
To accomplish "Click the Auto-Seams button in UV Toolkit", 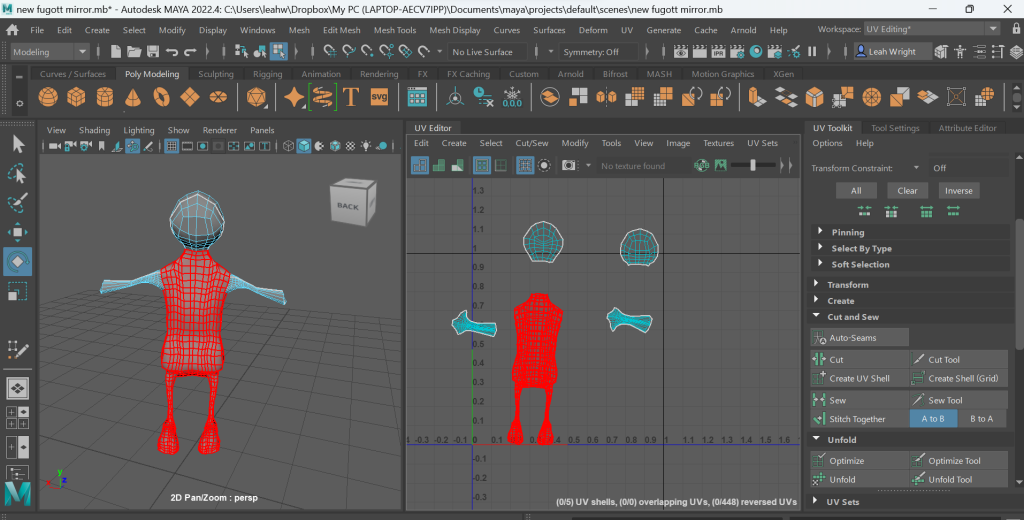I will (x=859, y=338).
